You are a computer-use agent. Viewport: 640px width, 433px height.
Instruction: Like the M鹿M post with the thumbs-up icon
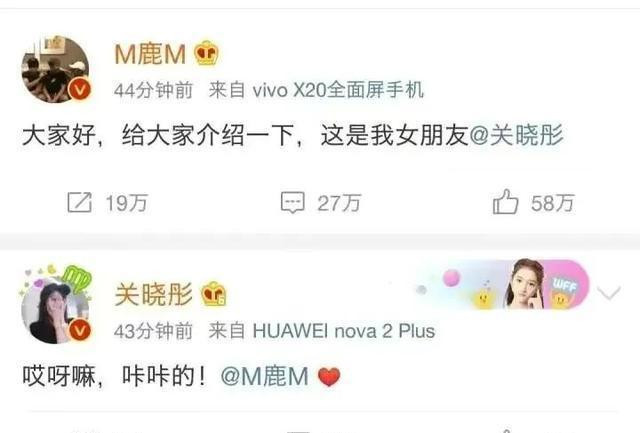pyautogui.click(x=505, y=202)
